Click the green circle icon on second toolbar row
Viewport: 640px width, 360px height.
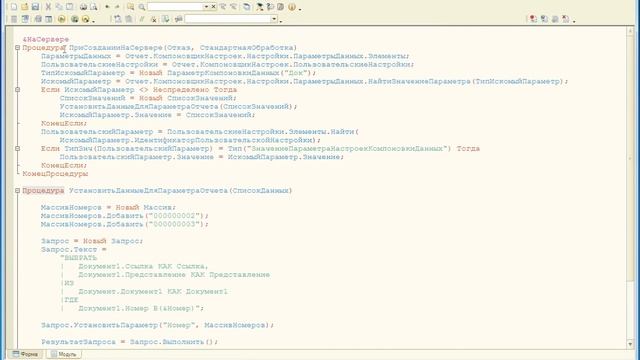(75, 19)
